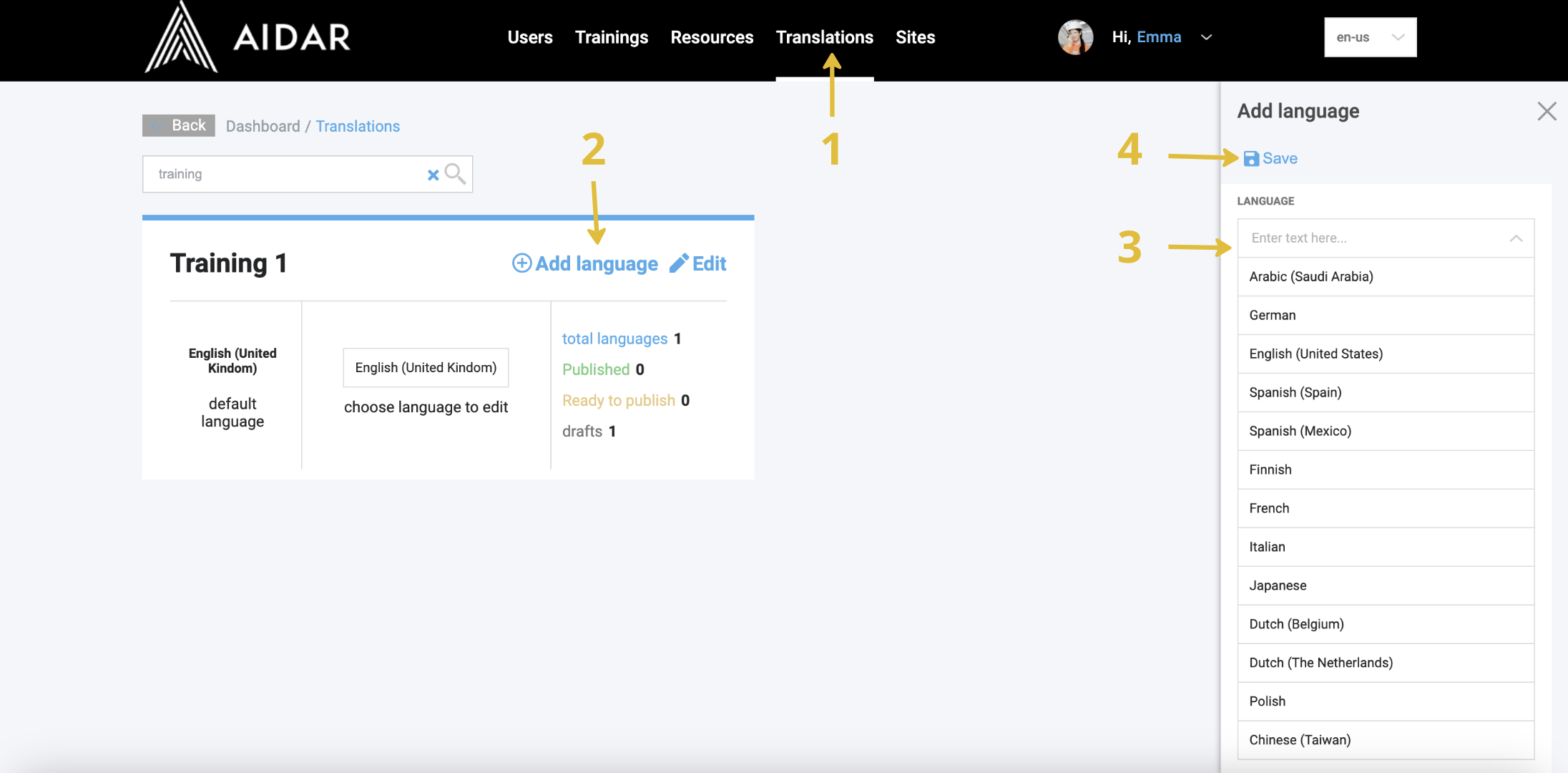This screenshot has height=773, width=1568.
Task: Click the plus icon beside Add language
Action: 521,263
